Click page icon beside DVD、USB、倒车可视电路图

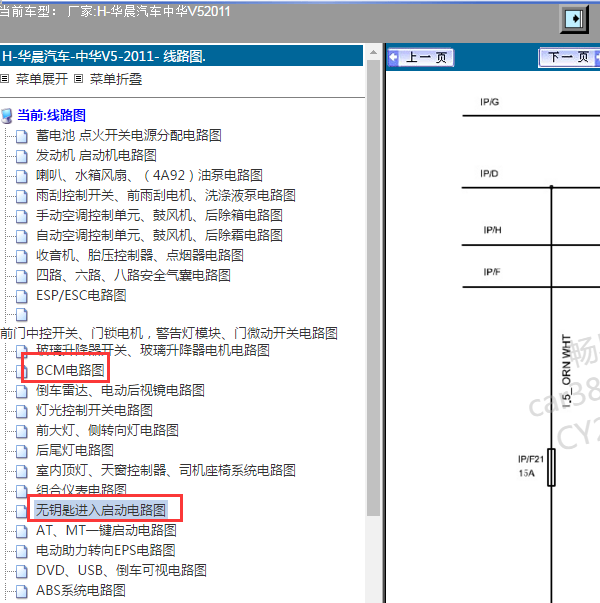(22, 571)
